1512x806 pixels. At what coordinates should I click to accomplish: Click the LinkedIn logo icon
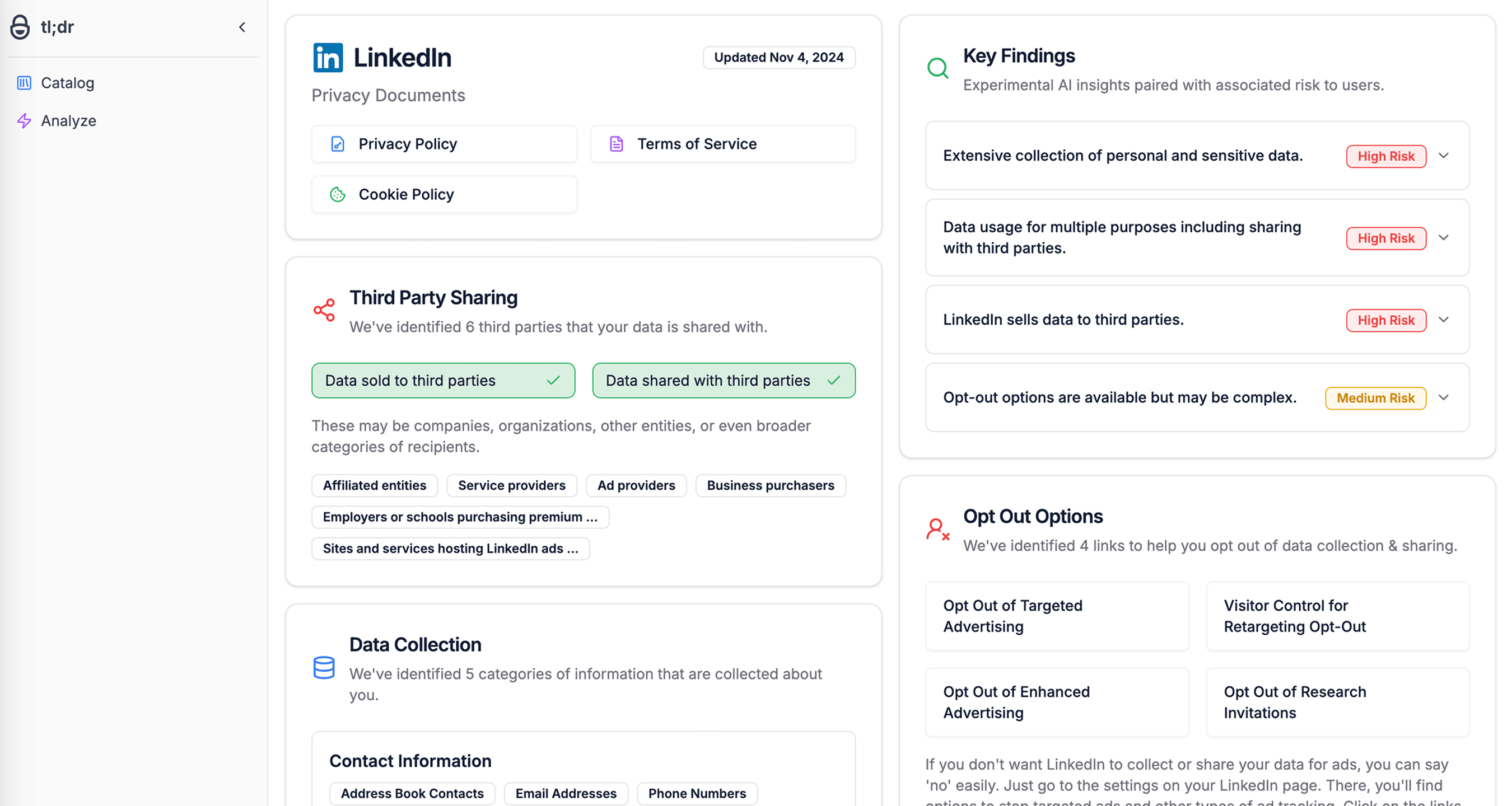328,58
